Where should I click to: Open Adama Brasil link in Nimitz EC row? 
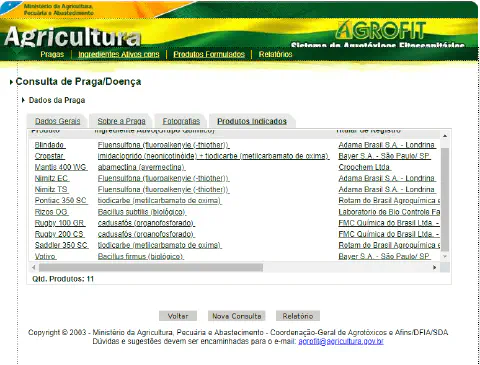(x=387, y=178)
